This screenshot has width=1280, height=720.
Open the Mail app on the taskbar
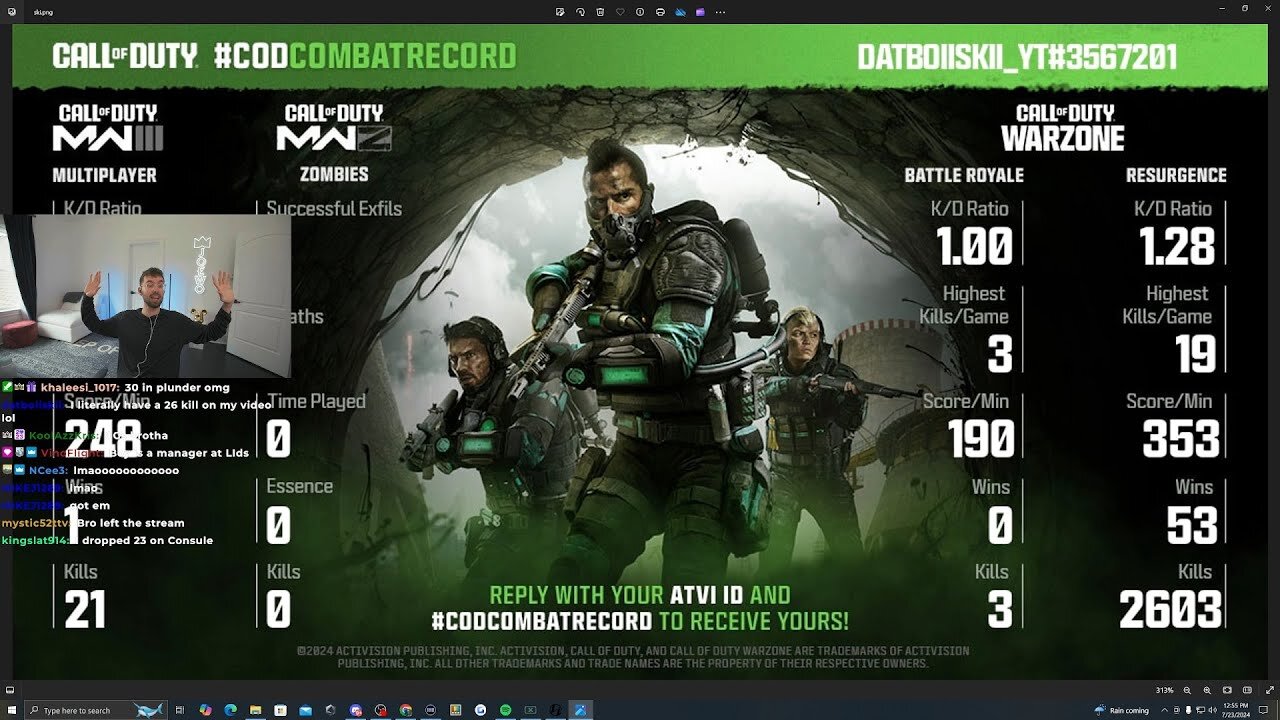pyautogui.click(x=305, y=710)
